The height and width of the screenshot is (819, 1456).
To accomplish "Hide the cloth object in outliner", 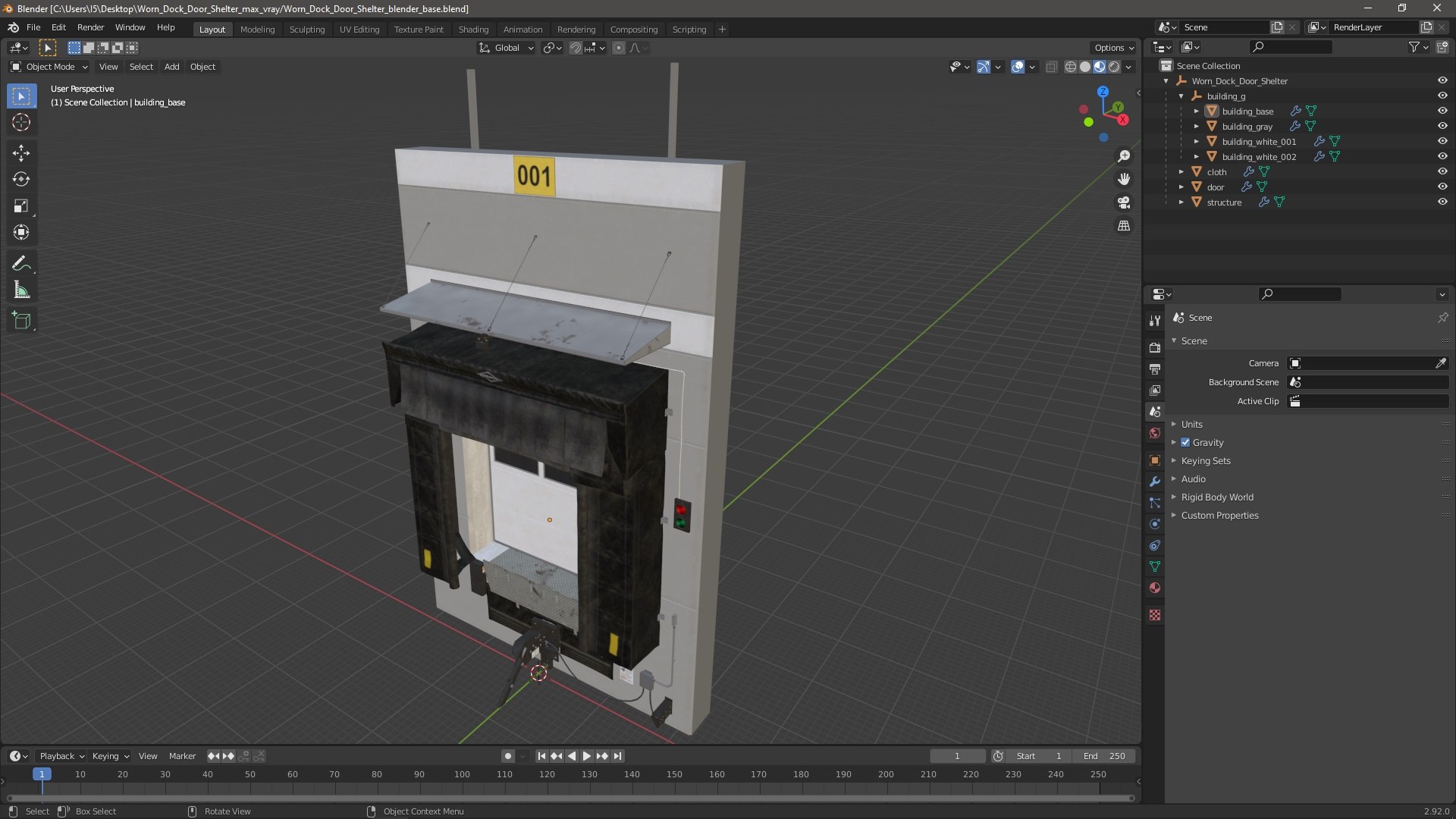I will pos(1442,171).
